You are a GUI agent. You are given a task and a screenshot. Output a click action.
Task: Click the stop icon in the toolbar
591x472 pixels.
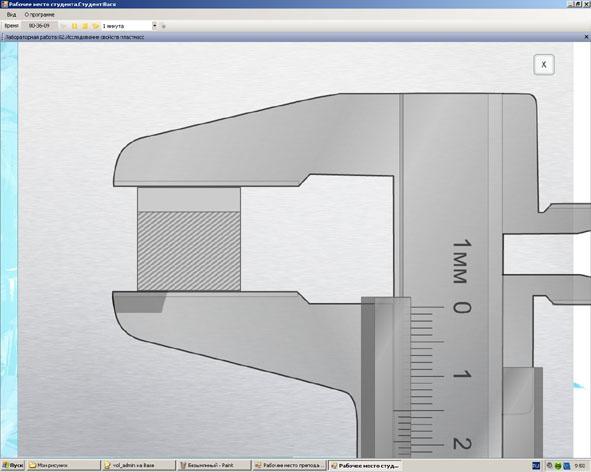click(85, 26)
